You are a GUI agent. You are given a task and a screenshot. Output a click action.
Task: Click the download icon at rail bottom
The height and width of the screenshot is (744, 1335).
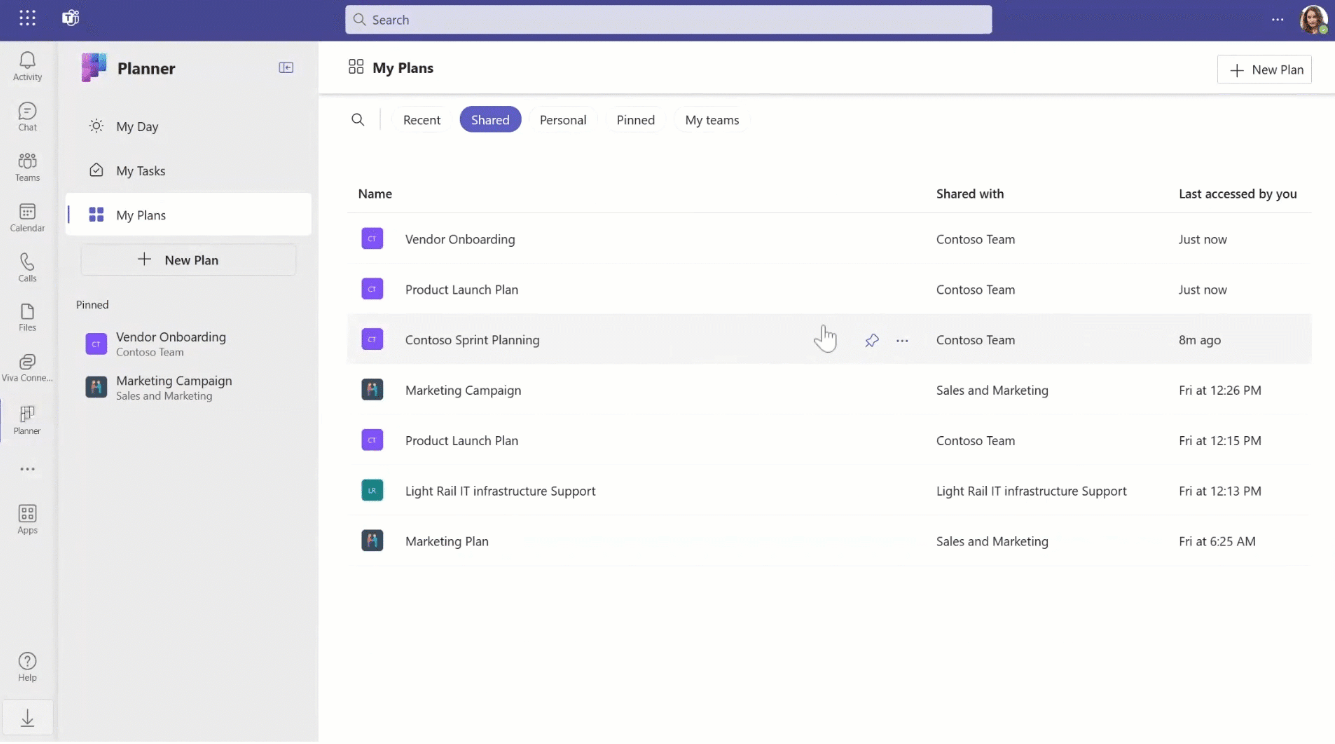point(27,718)
